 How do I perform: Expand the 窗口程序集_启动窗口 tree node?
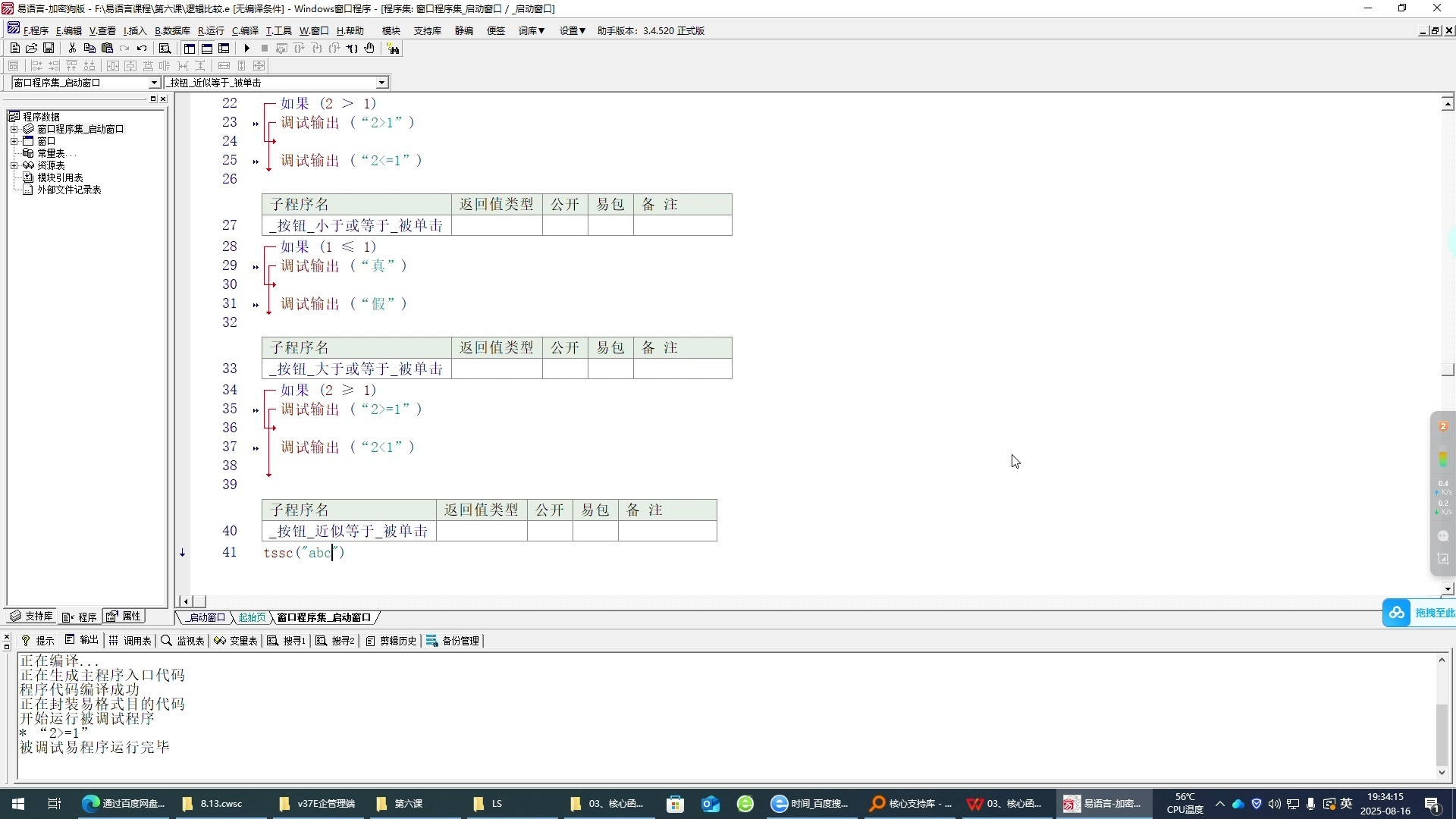(14, 129)
